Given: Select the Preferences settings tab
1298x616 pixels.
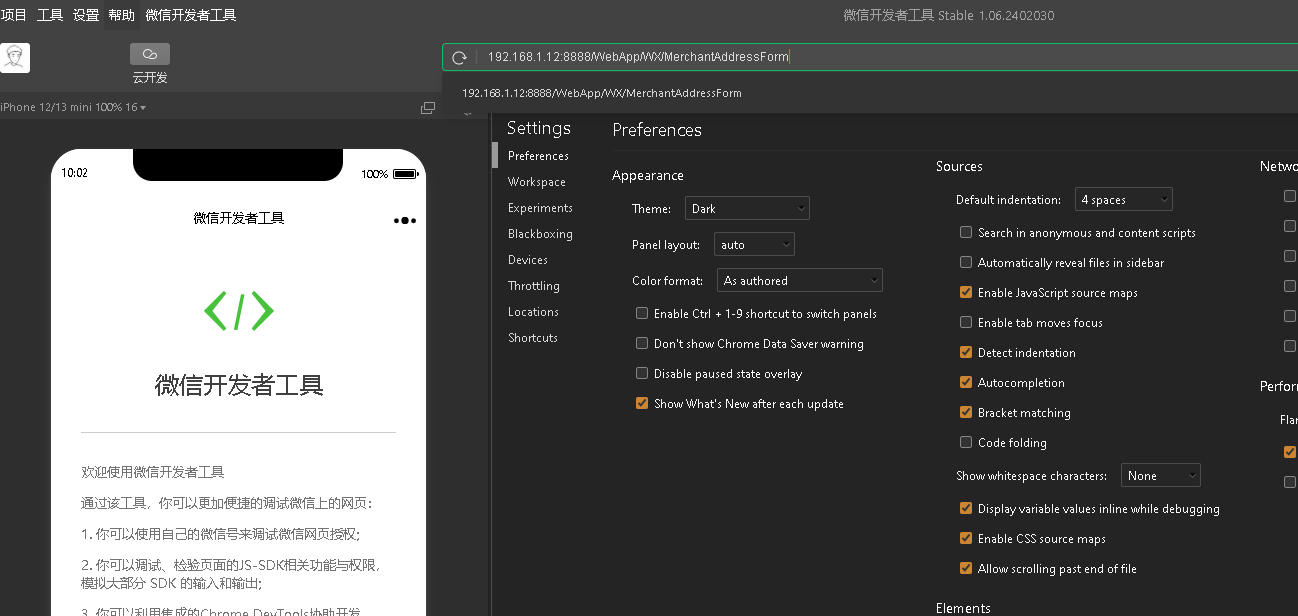Looking at the screenshot, I should 538,156.
